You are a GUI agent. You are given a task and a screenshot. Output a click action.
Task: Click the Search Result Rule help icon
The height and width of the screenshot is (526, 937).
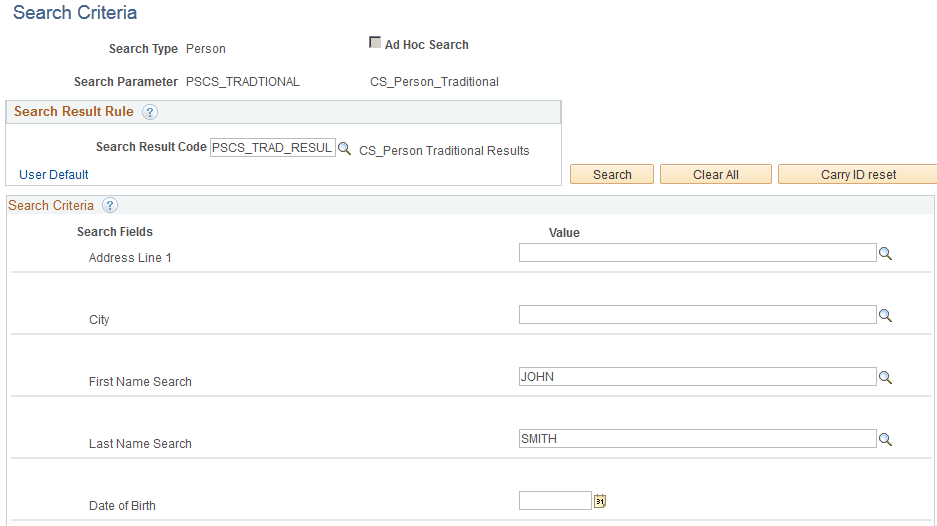150,112
